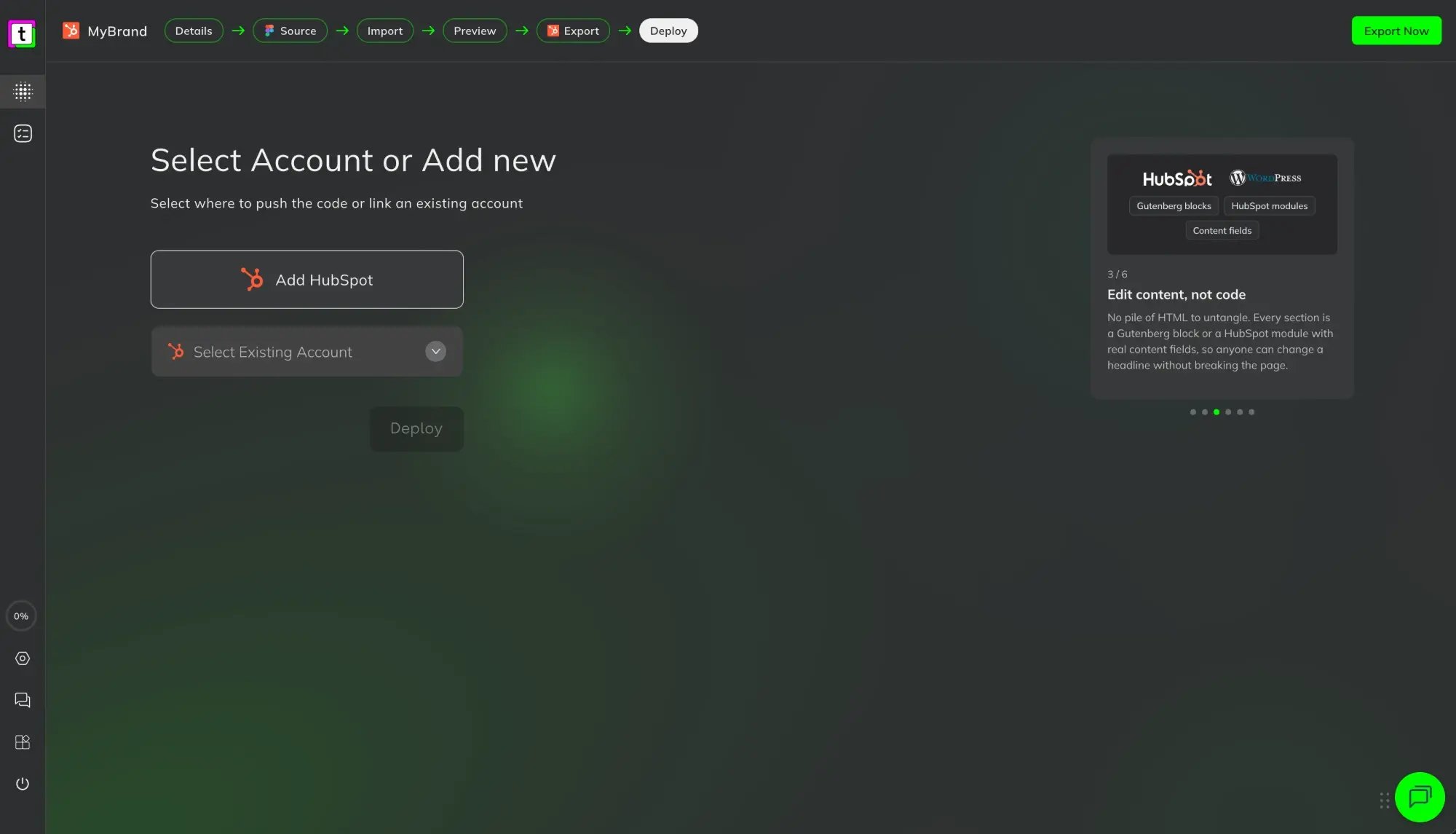Click the chevron in the account dropdown
Viewport: 1456px width, 834px height.
coord(435,352)
